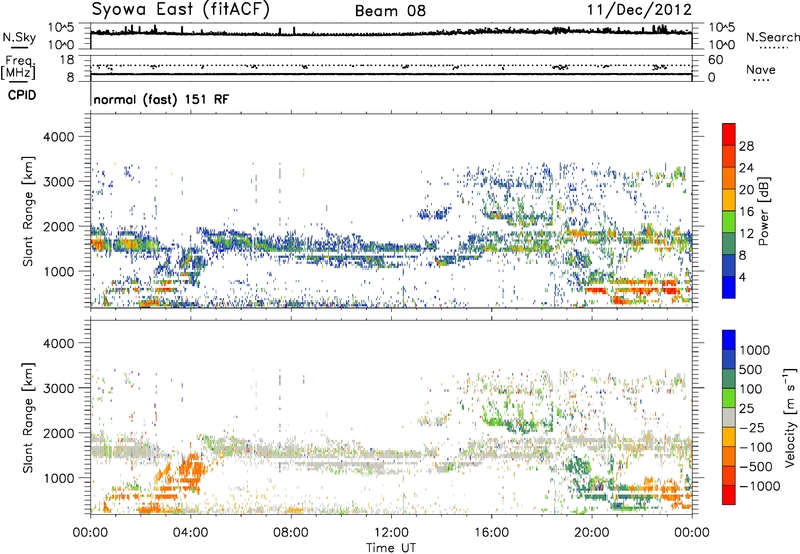
Task: Click the '12:00' time tick label
Action: [x=391, y=533]
